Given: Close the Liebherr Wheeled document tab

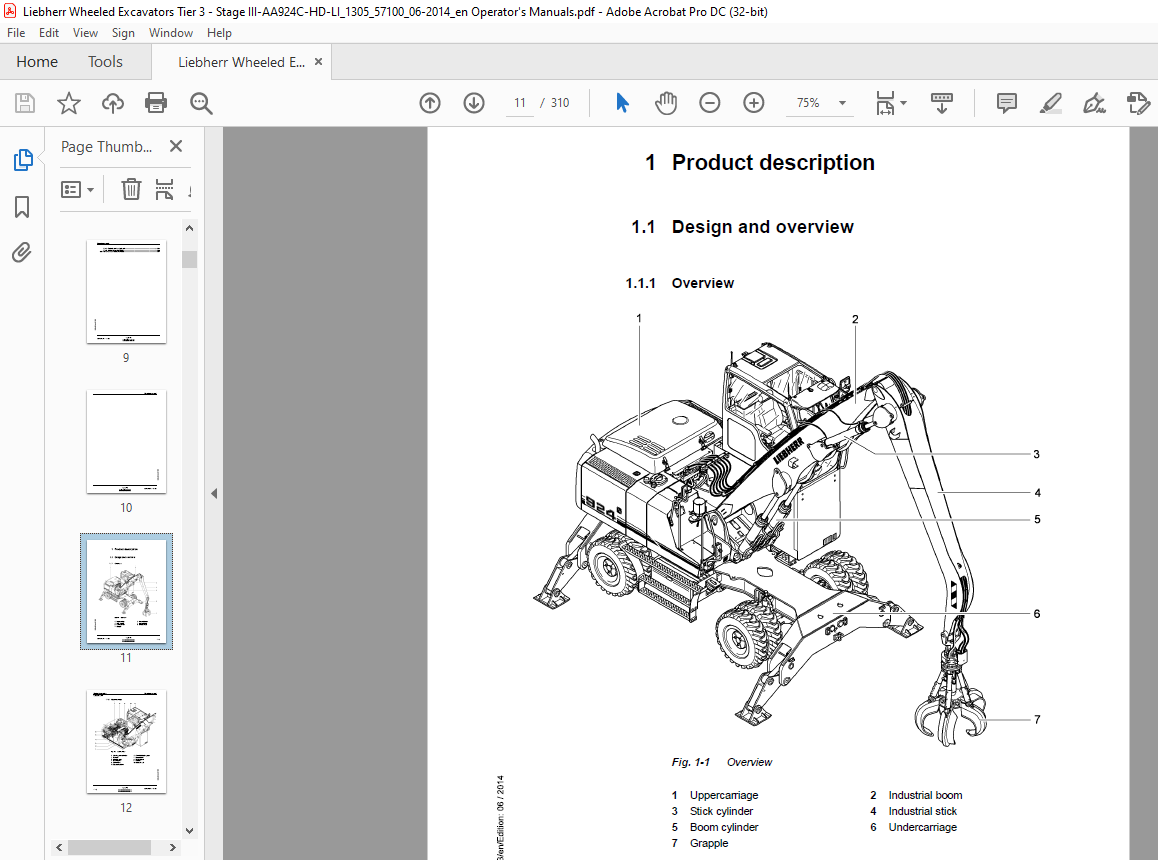Looking at the screenshot, I should (x=318, y=62).
